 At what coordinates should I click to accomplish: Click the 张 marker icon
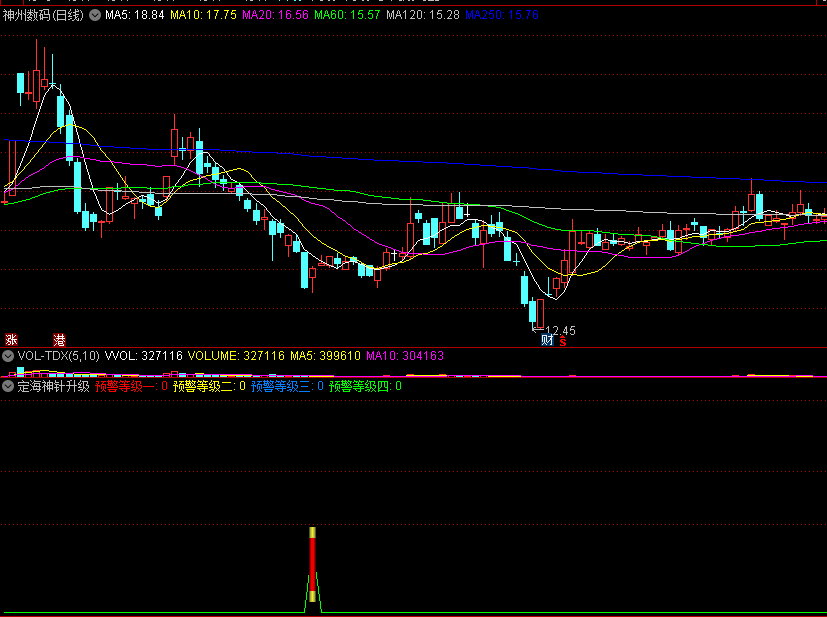point(11,340)
